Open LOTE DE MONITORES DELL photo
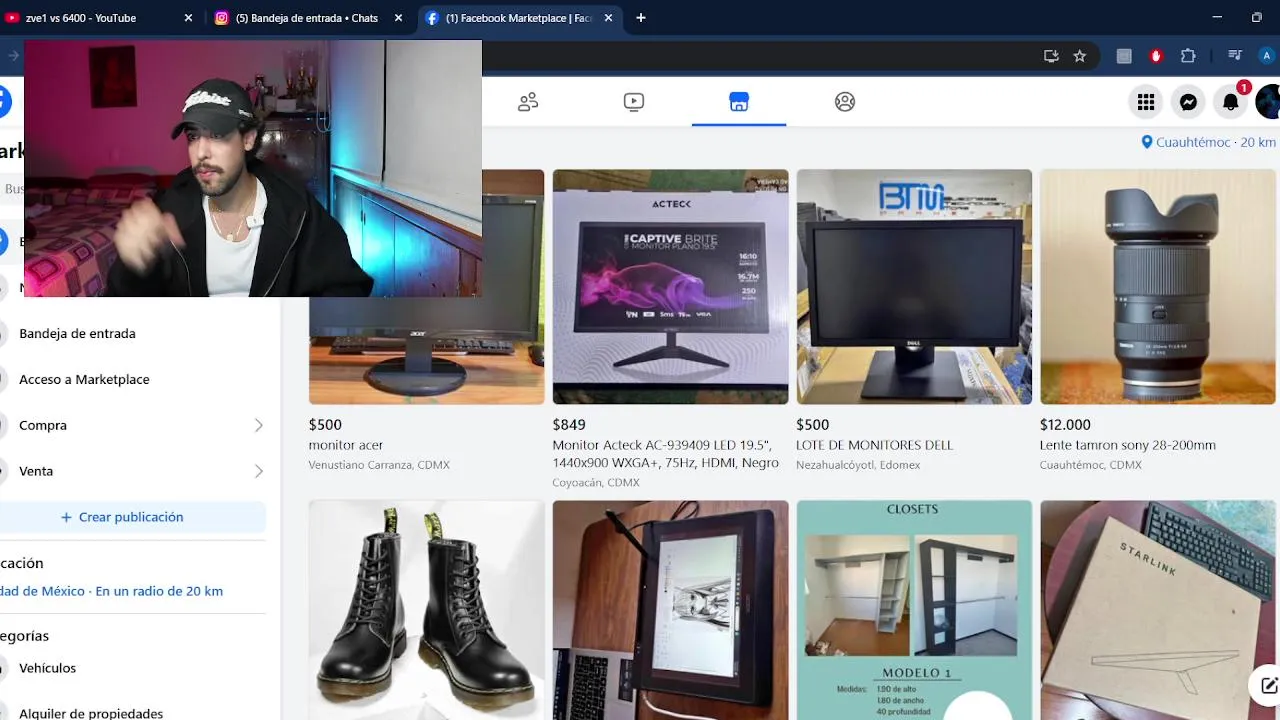The image size is (1280, 720). [x=914, y=287]
